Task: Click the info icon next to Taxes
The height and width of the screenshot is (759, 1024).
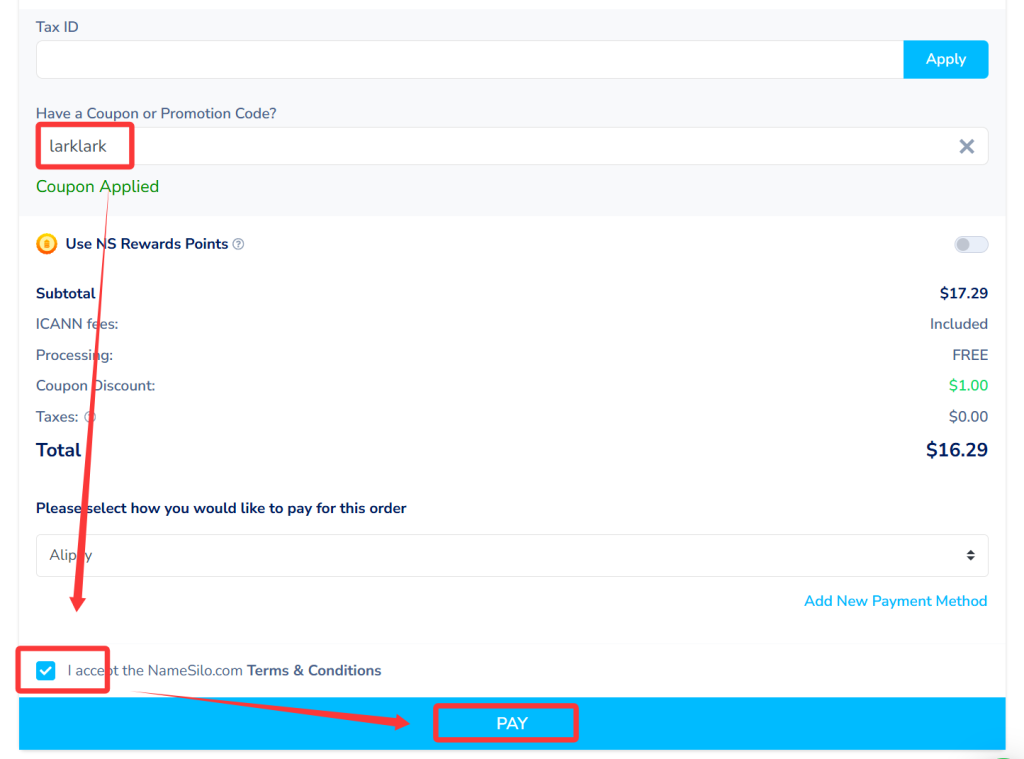Action: [90, 417]
